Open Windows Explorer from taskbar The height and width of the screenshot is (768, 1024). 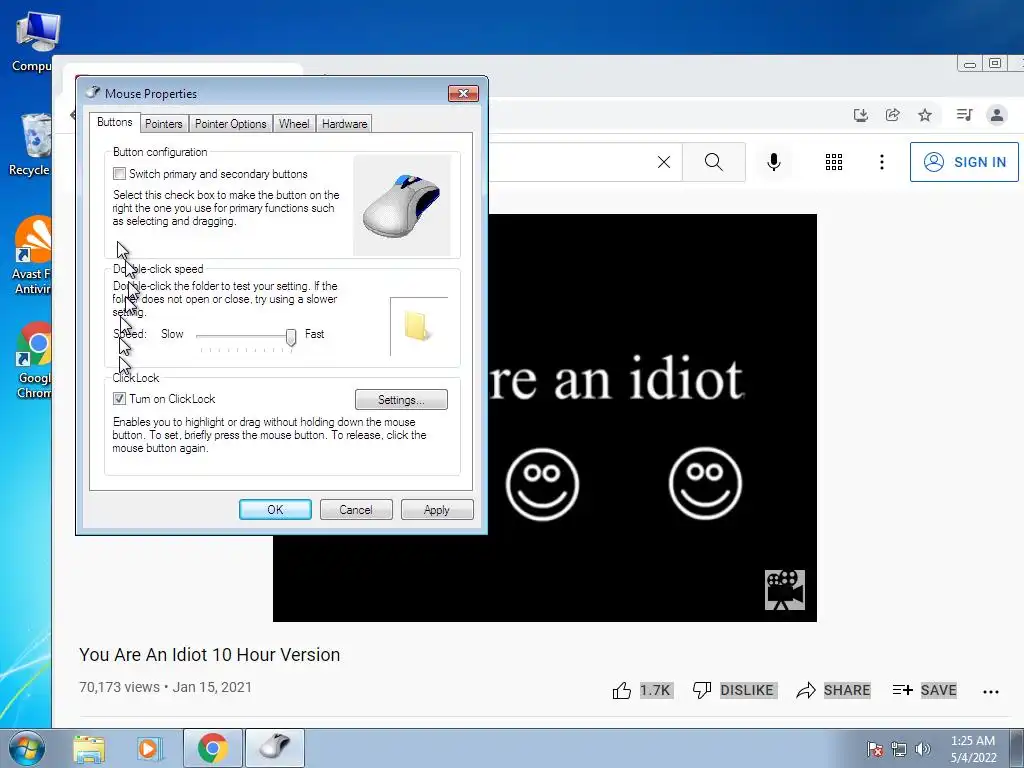[x=89, y=748]
